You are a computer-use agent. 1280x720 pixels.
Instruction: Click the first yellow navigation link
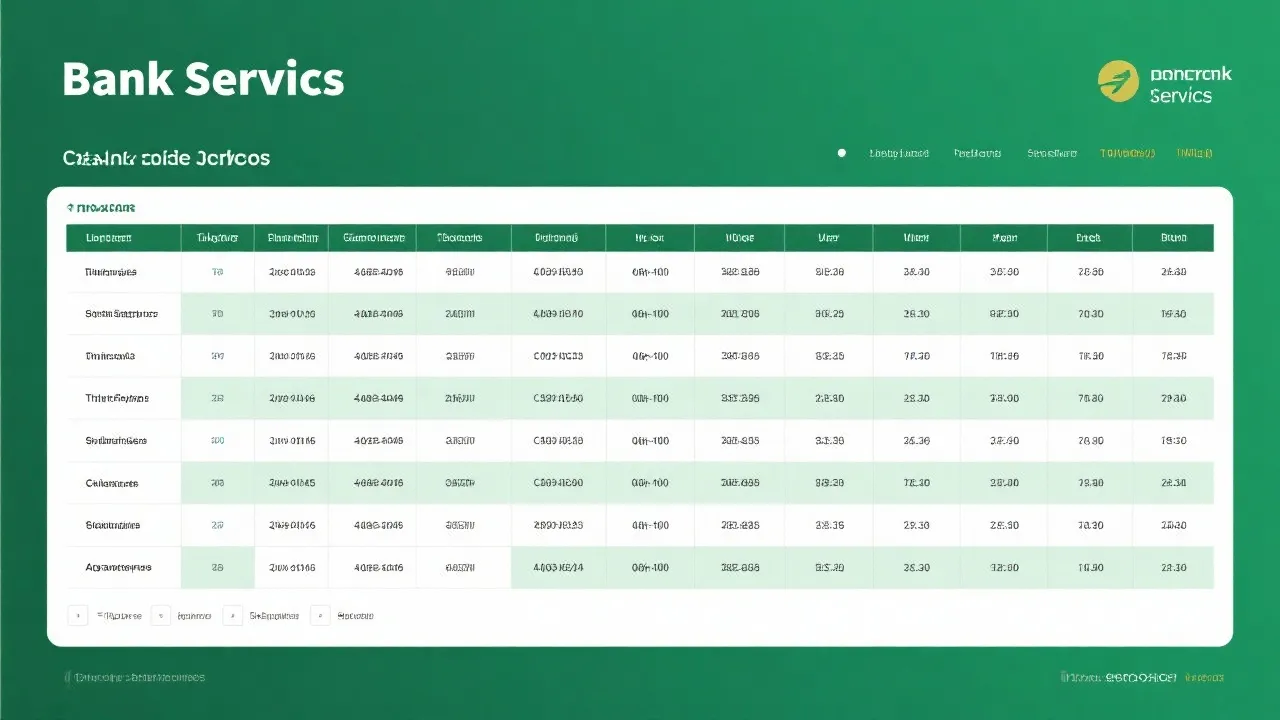(1127, 153)
